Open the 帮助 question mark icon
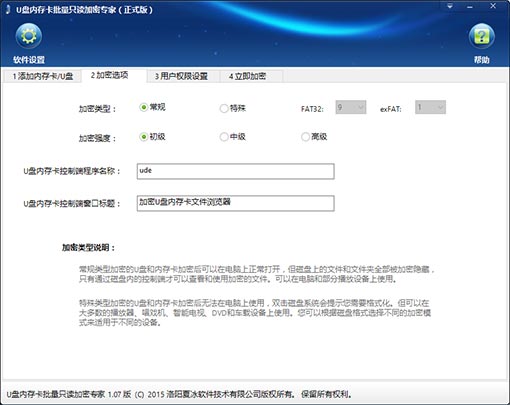The height and width of the screenshot is (405, 510). pos(481,36)
